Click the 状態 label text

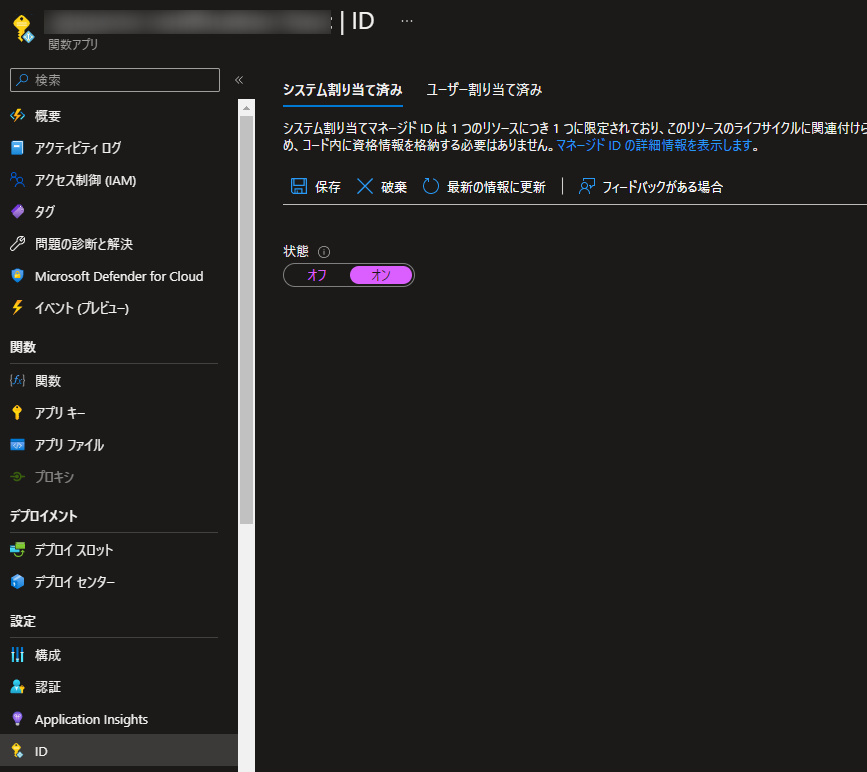coord(296,252)
